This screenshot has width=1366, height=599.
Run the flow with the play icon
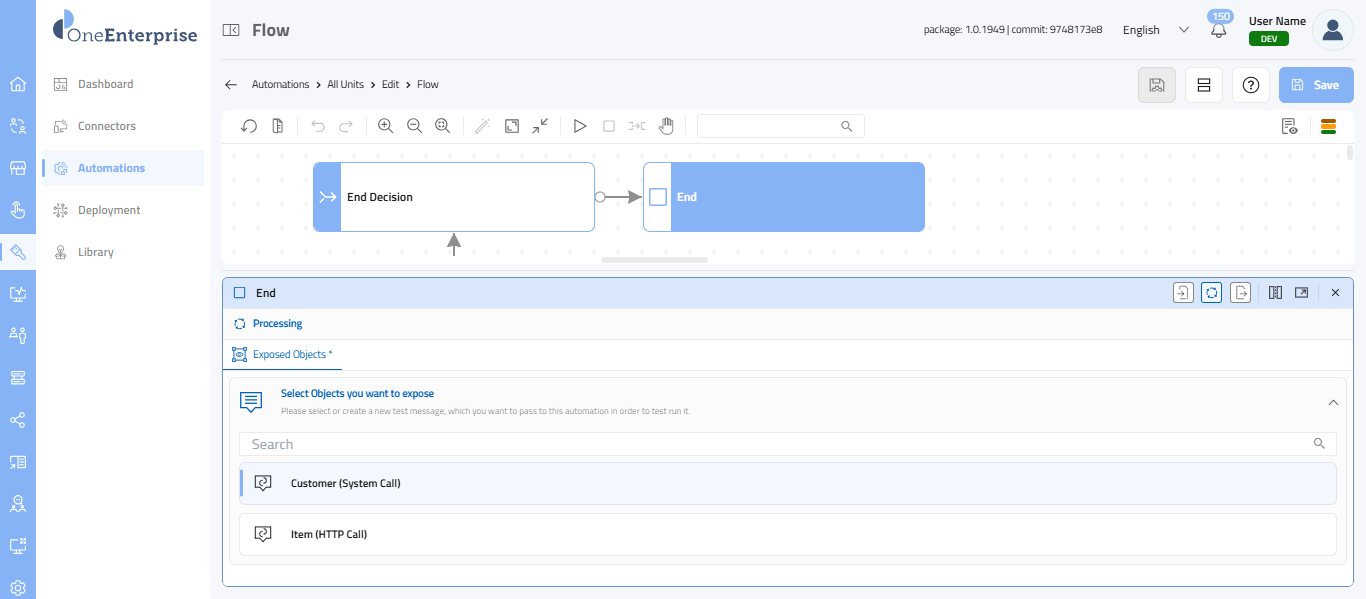click(579, 126)
